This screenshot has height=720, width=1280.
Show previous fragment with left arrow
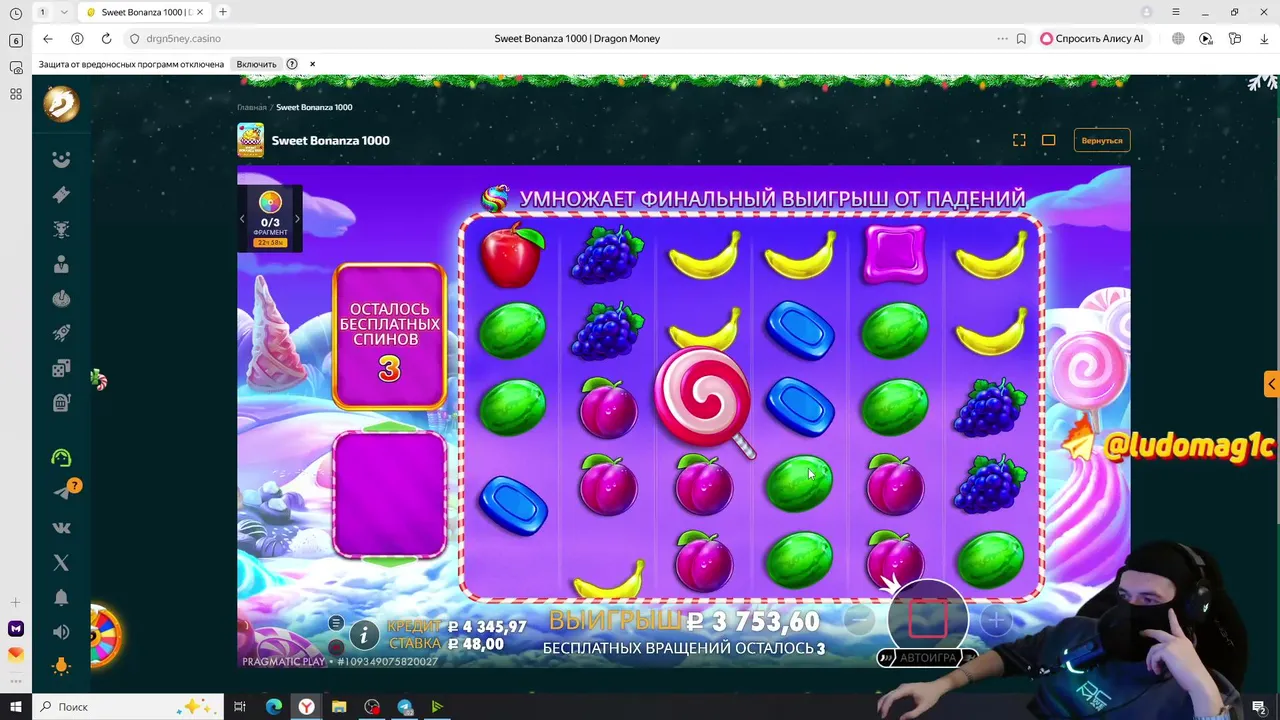242,218
